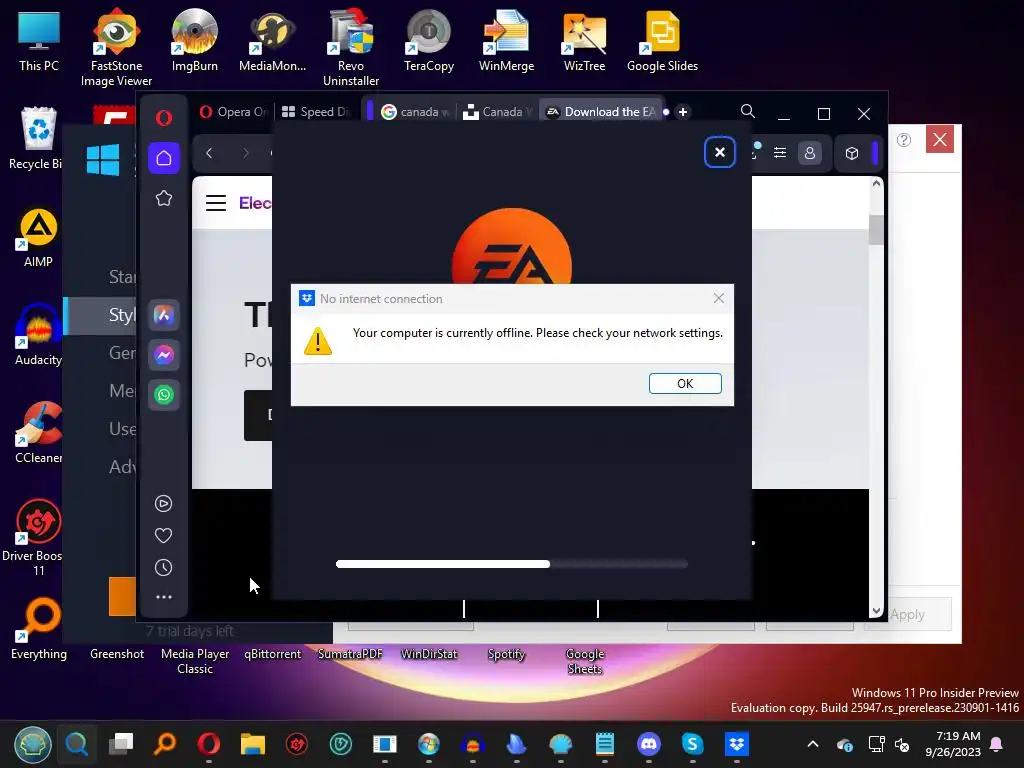Open MediaMonkey desktop shortcut
This screenshot has height=768, width=1024.
coord(272,40)
